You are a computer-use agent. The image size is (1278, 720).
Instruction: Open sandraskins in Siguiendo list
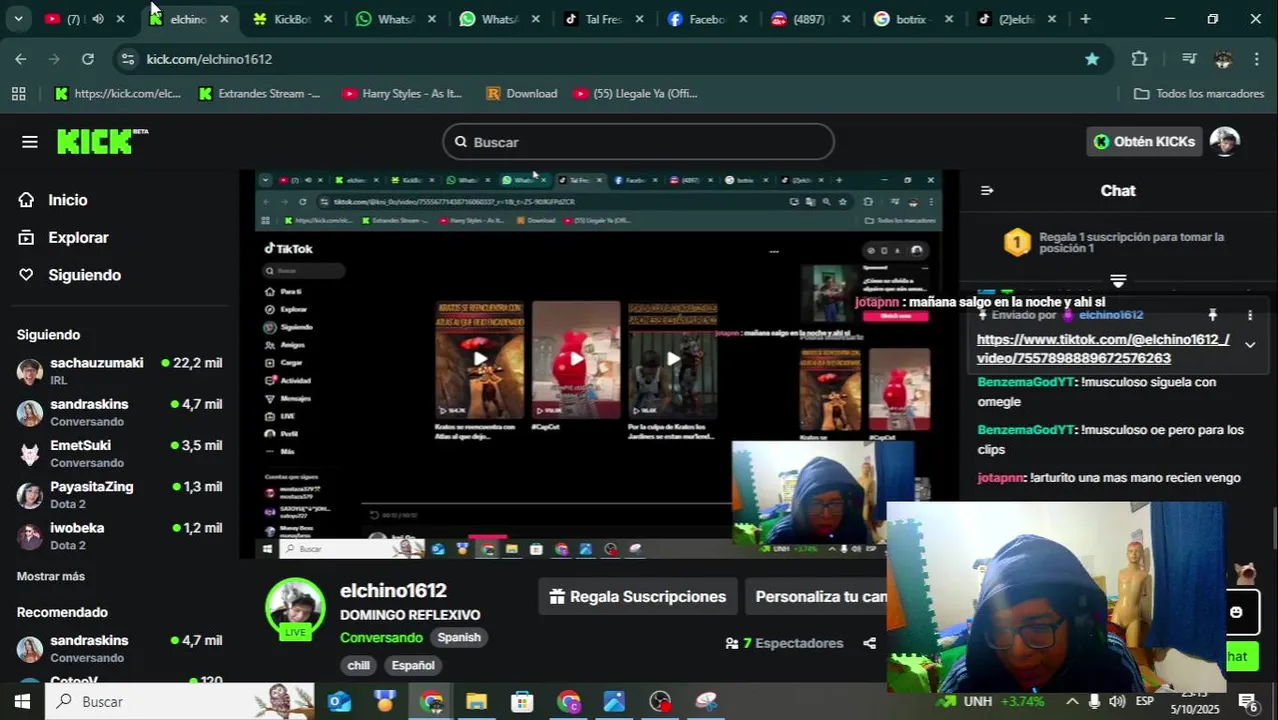pos(120,412)
